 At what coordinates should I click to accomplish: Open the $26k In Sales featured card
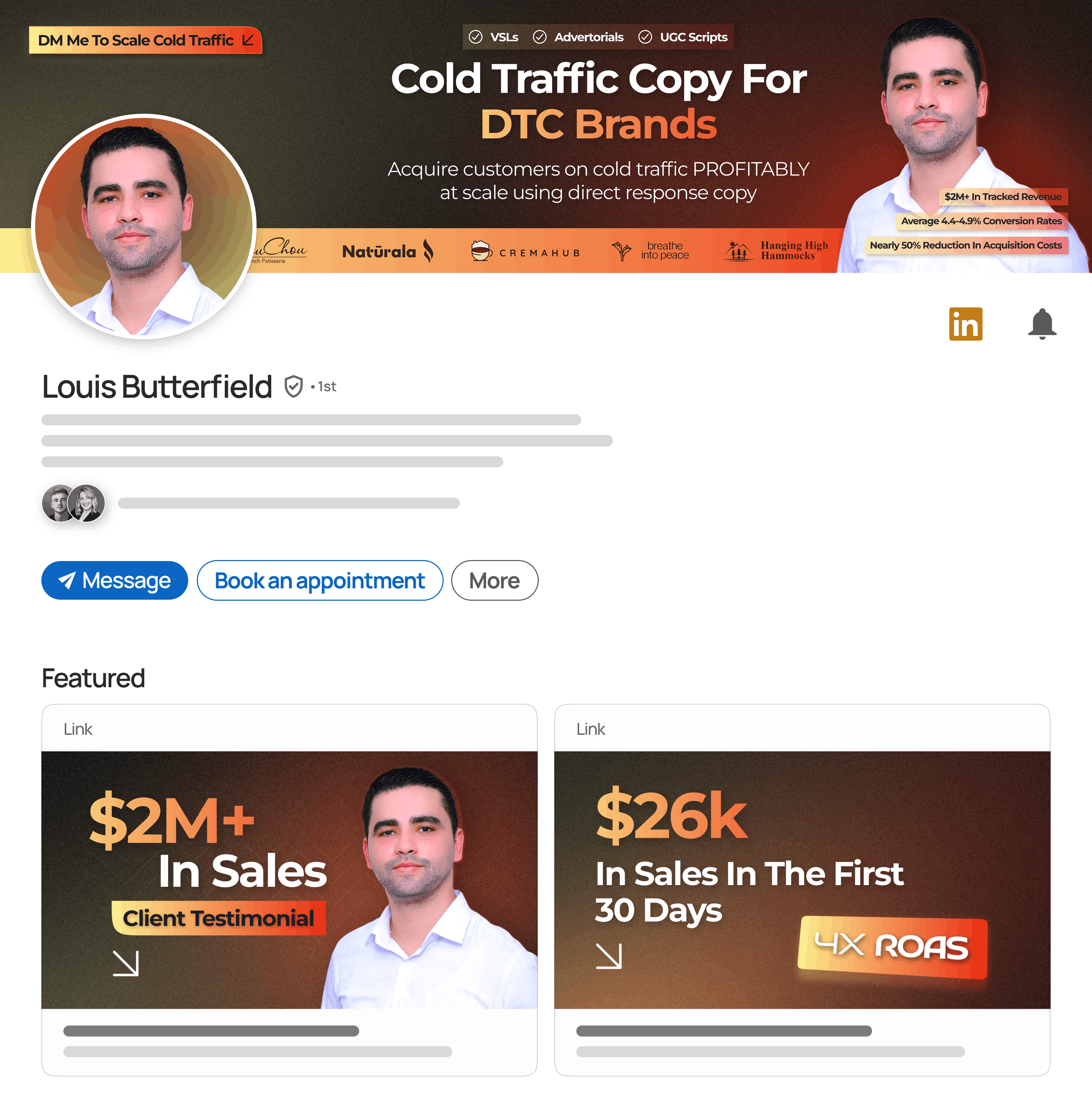(802, 890)
